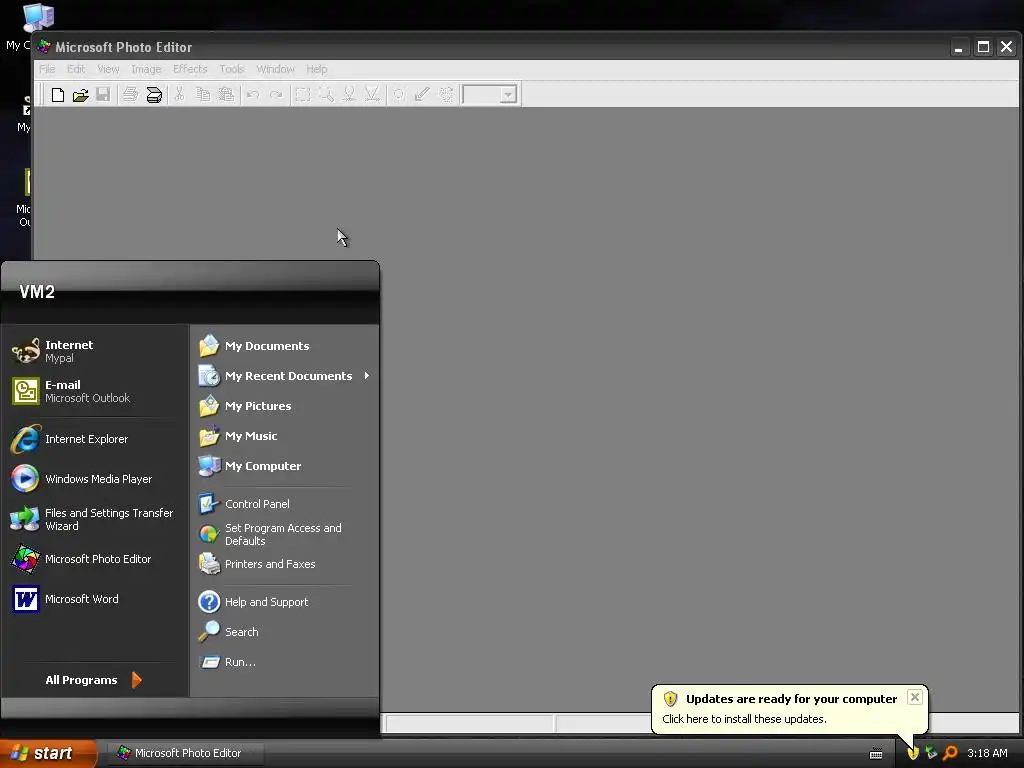Viewport: 1024px width, 768px height.
Task: Open the zoom percentage dropdown in toolbar
Action: [x=508, y=95]
